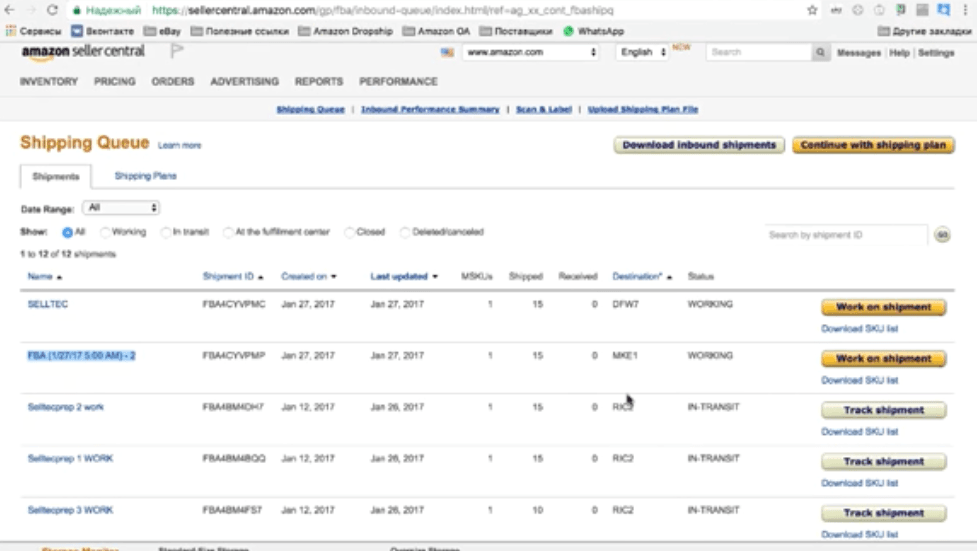Open the Amazon OA bookmarks folder

click(x=436, y=31)
